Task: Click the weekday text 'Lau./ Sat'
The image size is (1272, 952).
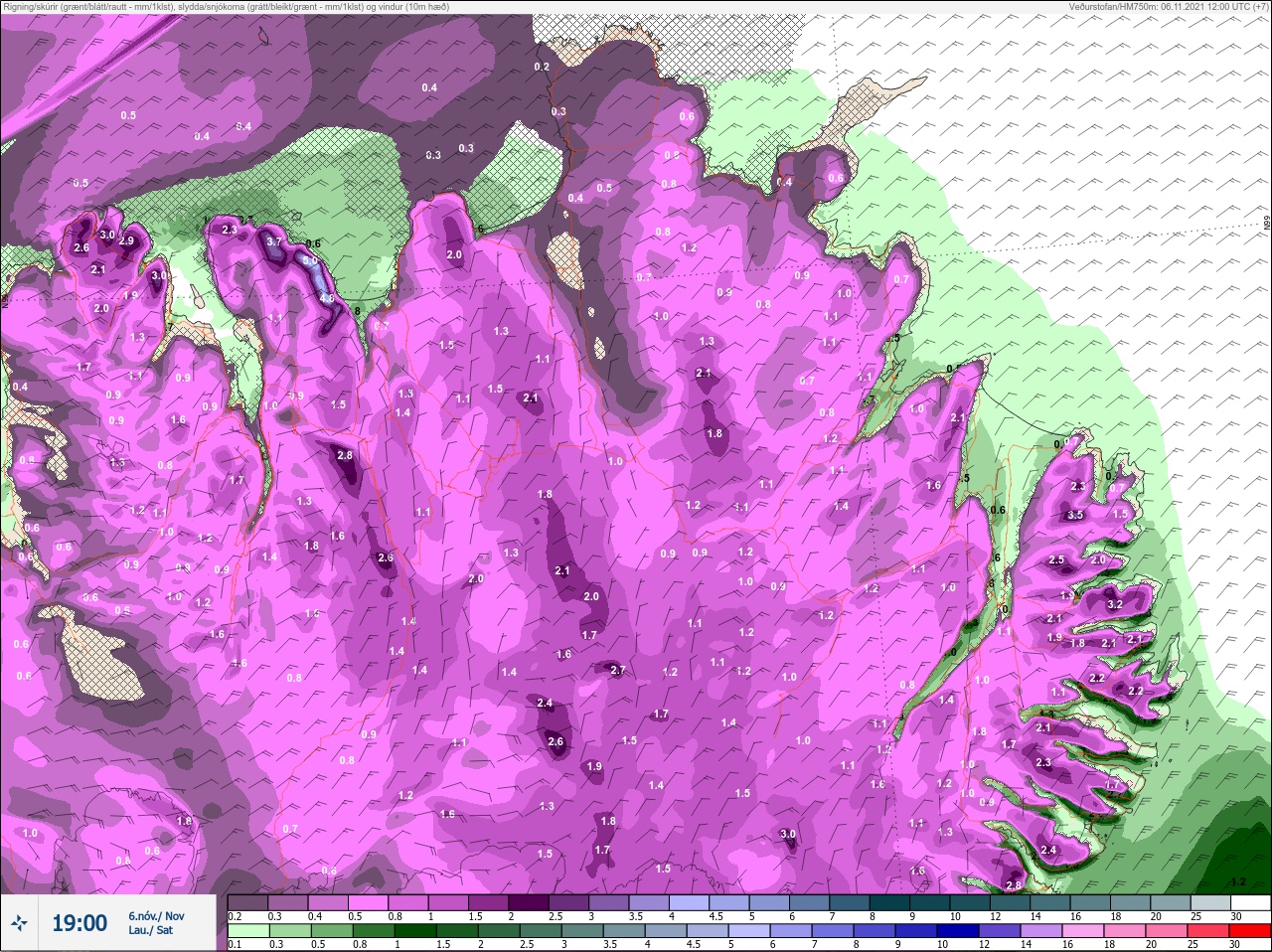Action: tap(150, 930)
